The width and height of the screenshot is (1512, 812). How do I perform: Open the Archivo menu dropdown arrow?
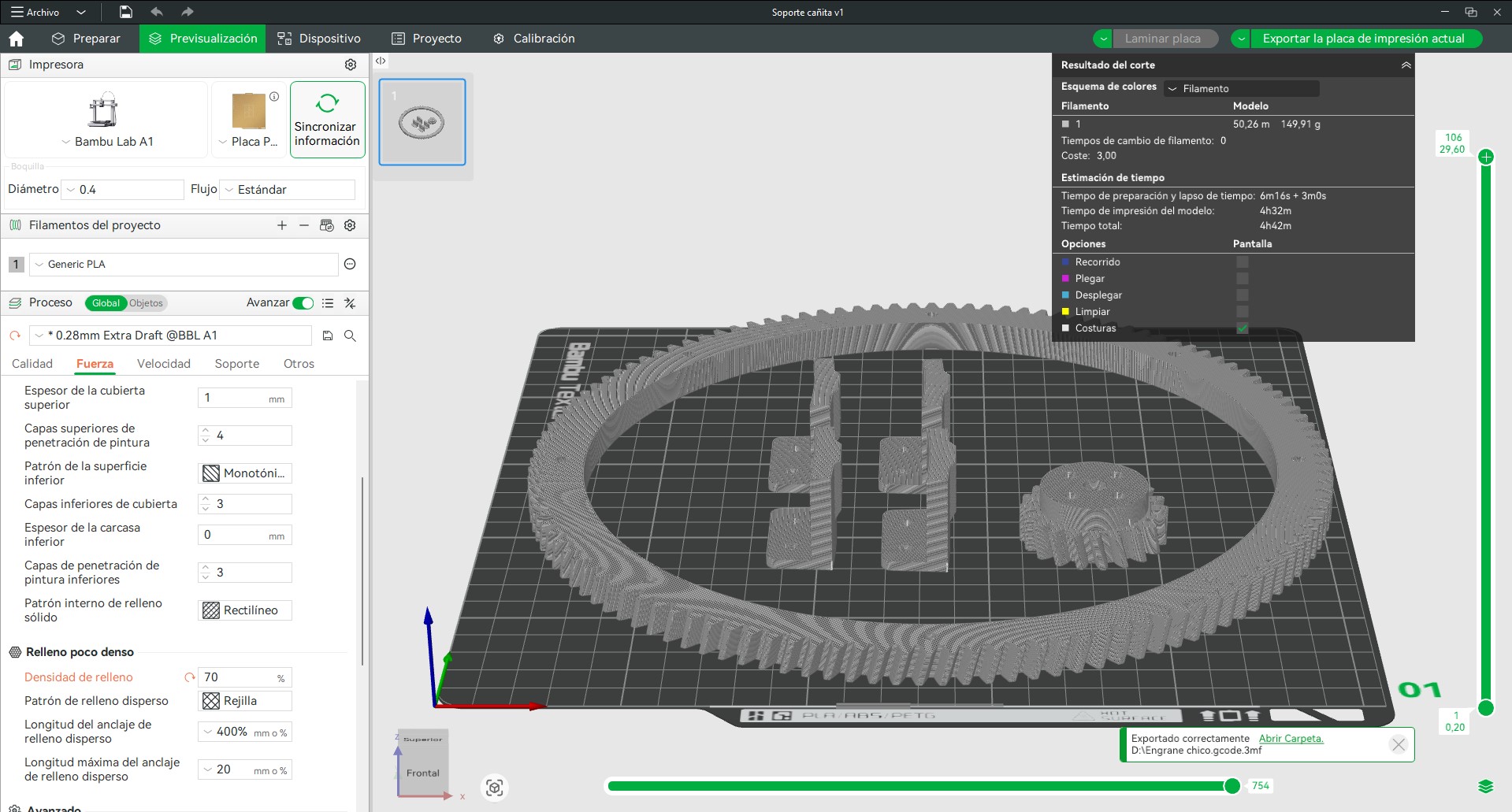pos(81,13)
